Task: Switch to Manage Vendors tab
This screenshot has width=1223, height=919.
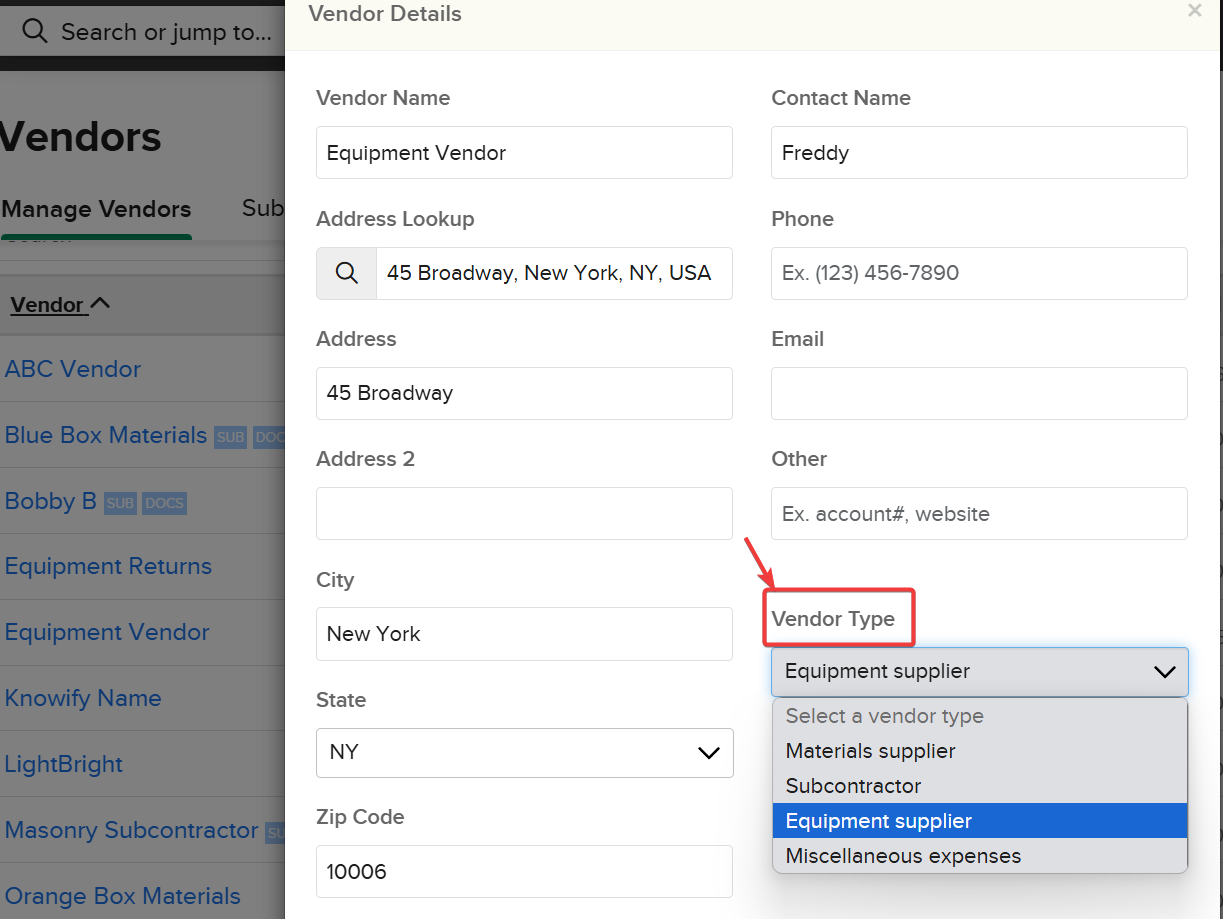Action: (x=96, y=209)
